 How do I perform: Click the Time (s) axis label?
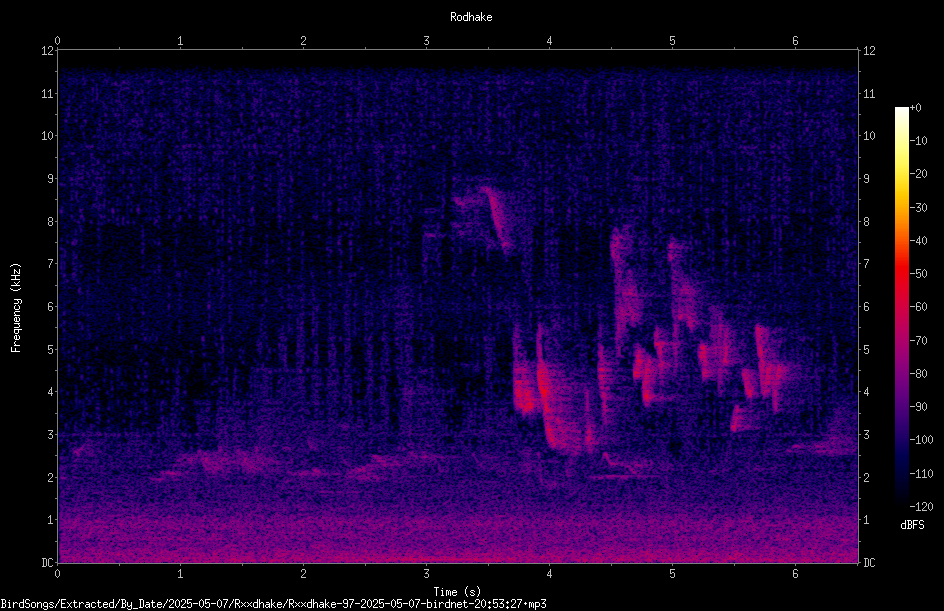[457, 592]
